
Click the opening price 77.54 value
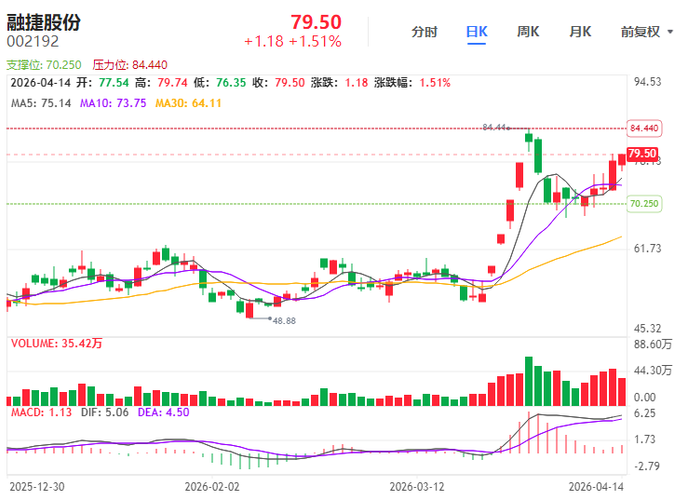point(114,83)
